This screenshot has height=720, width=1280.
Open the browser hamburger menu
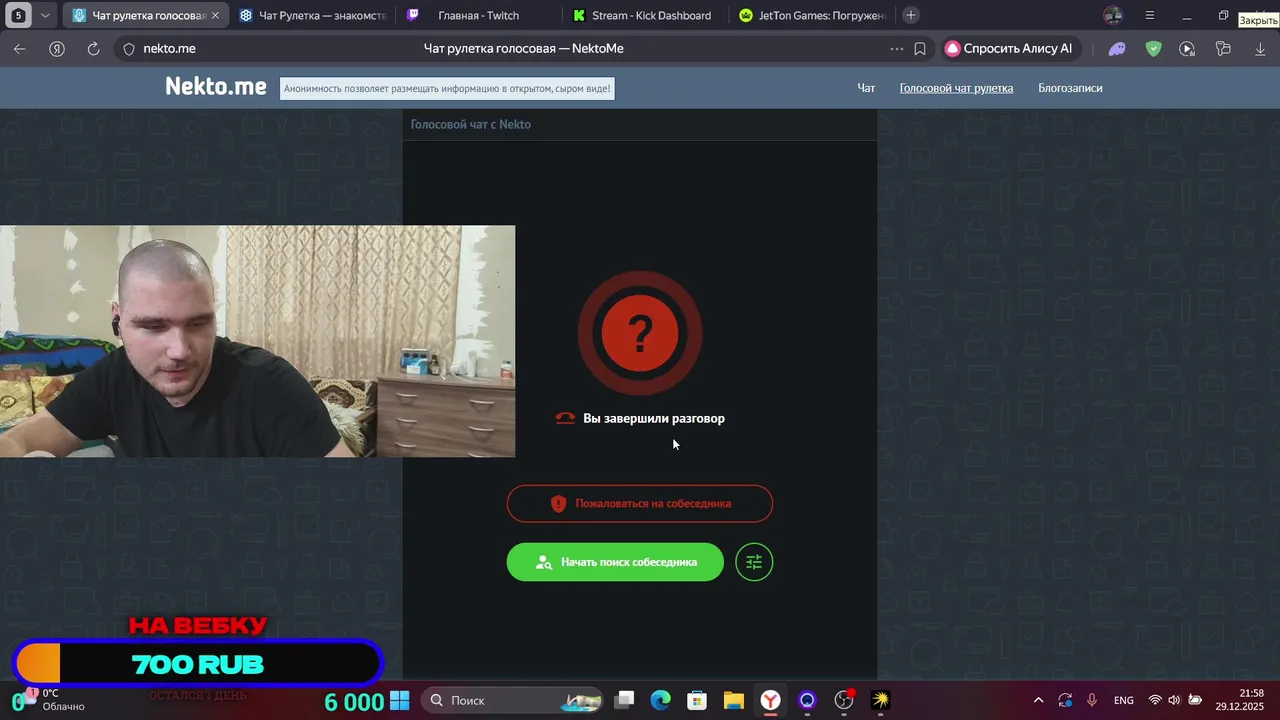click(1150, 15)
